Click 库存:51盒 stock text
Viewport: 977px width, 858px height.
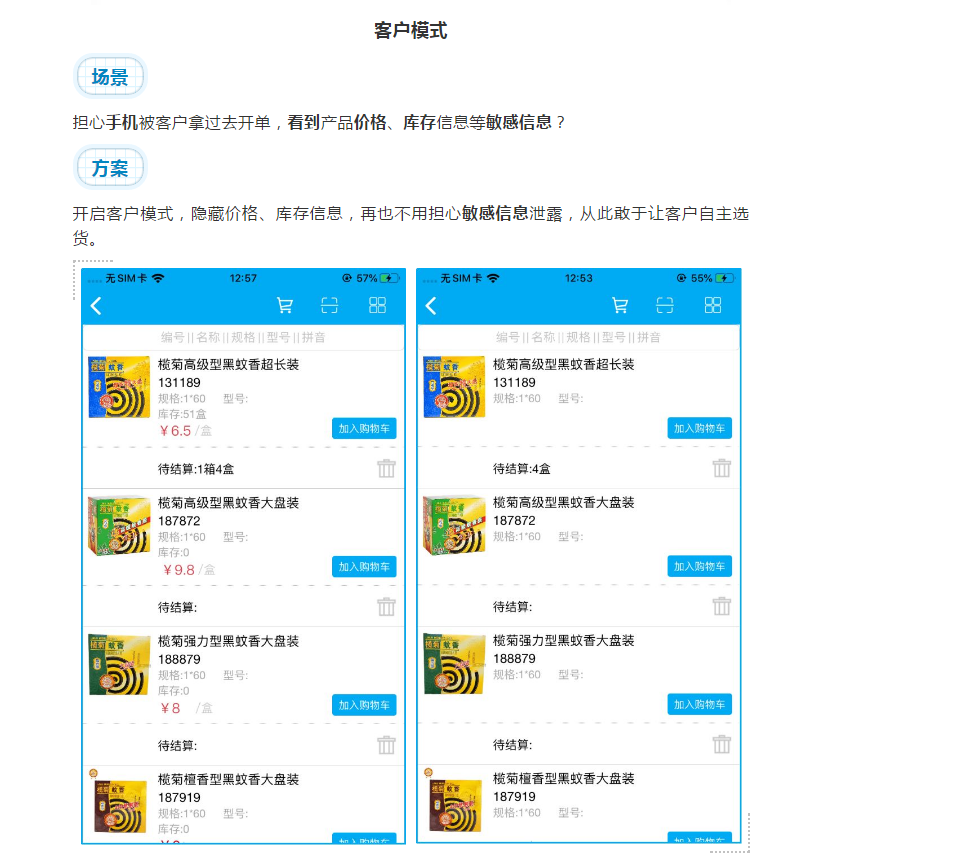[x=182, y=414]
